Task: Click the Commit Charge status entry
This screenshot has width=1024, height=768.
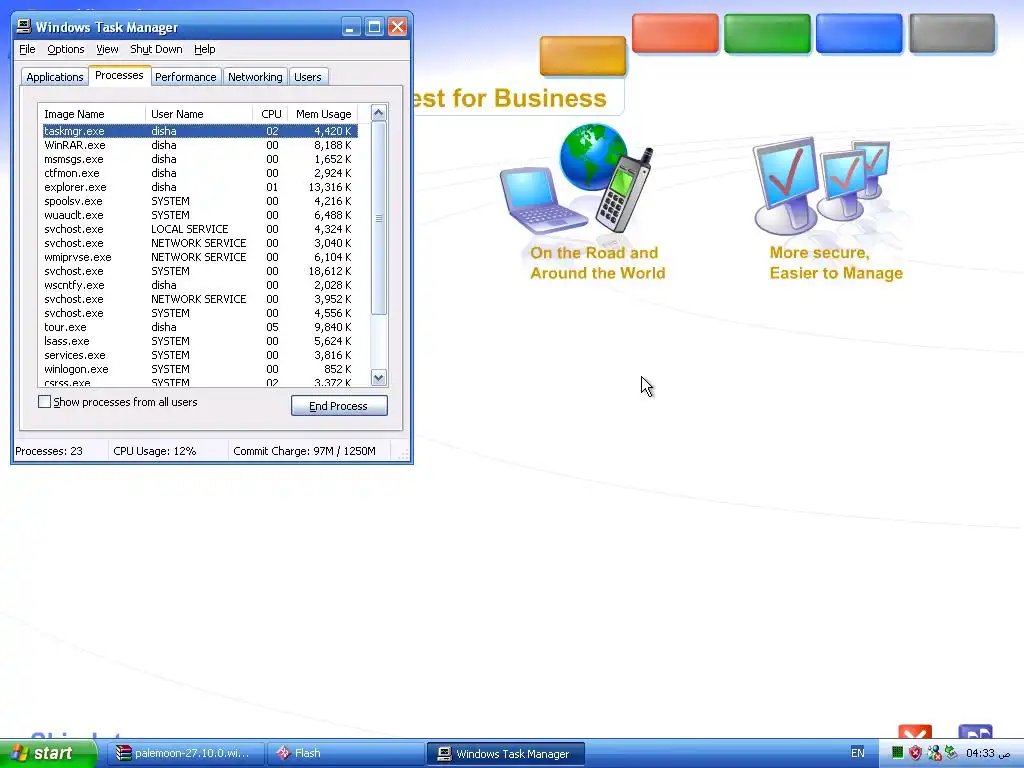Action: 304,451
